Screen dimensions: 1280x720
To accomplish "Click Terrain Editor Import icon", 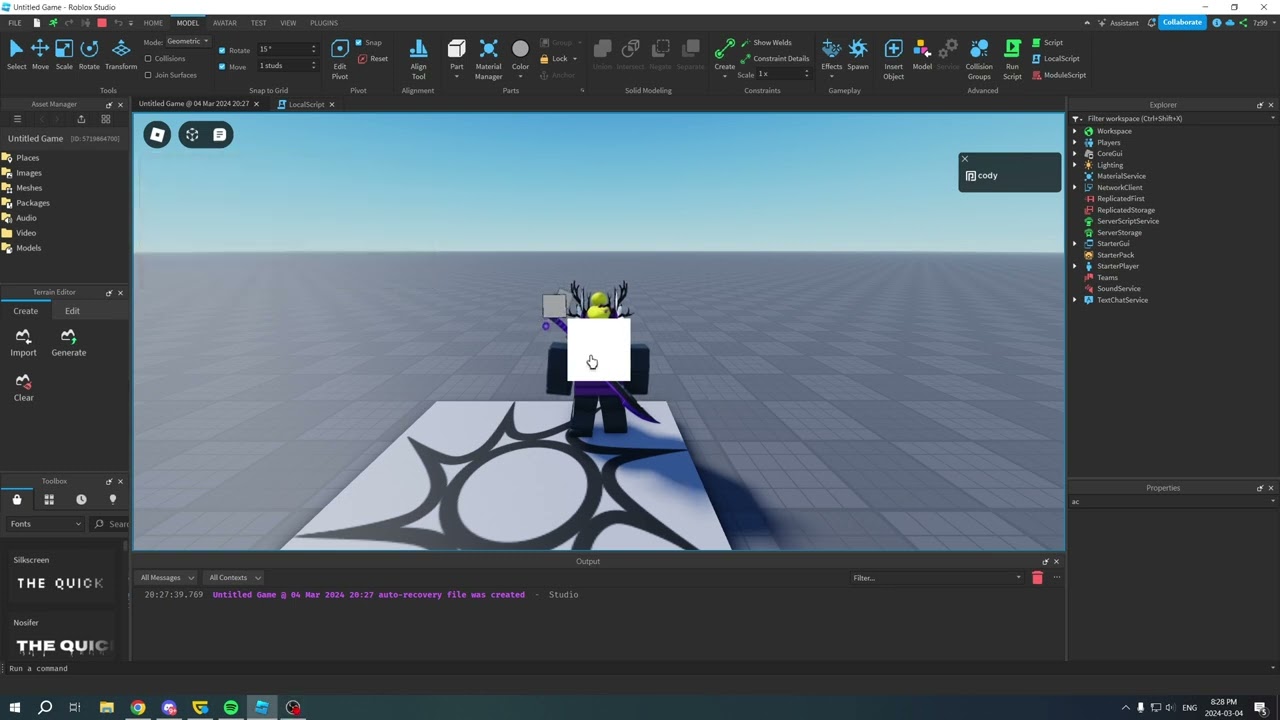I will 23,343.
